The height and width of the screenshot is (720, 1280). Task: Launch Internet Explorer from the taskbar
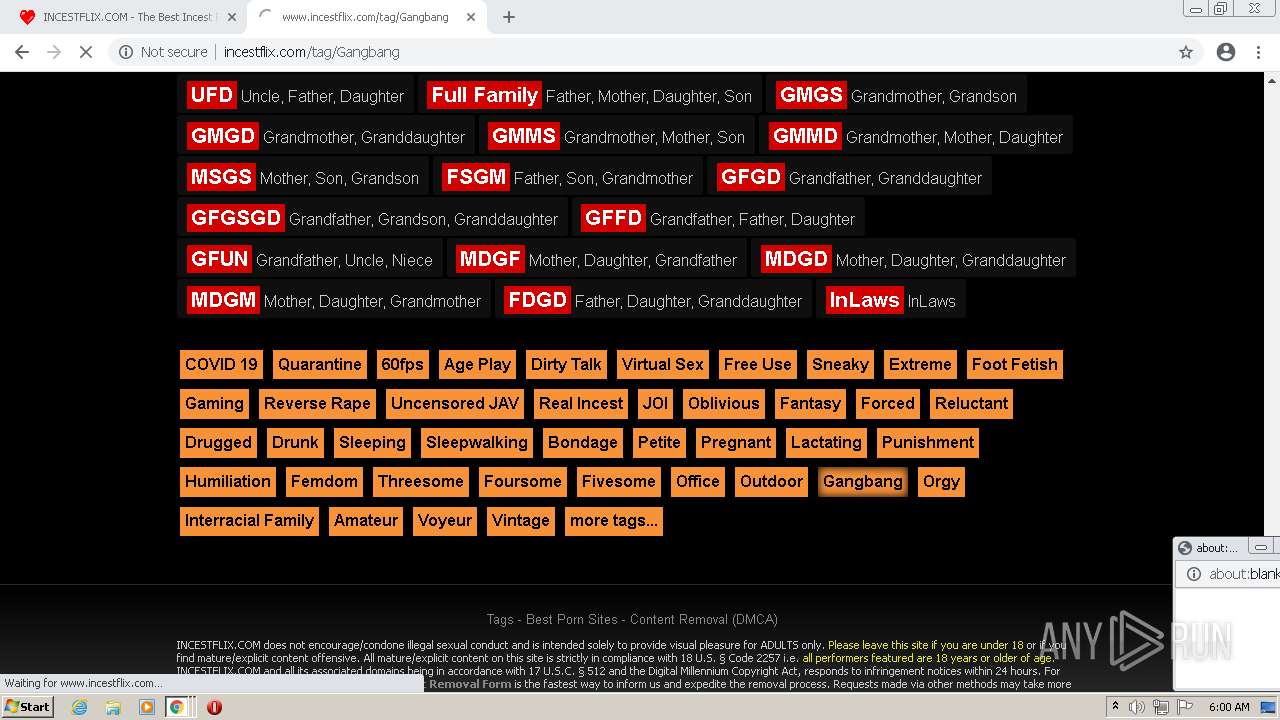(x=80, y=707)
